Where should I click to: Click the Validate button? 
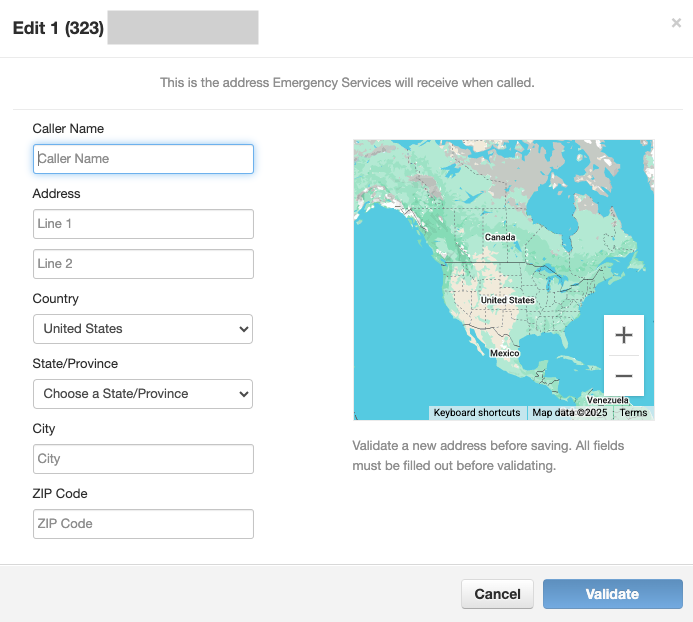[612, 594]
